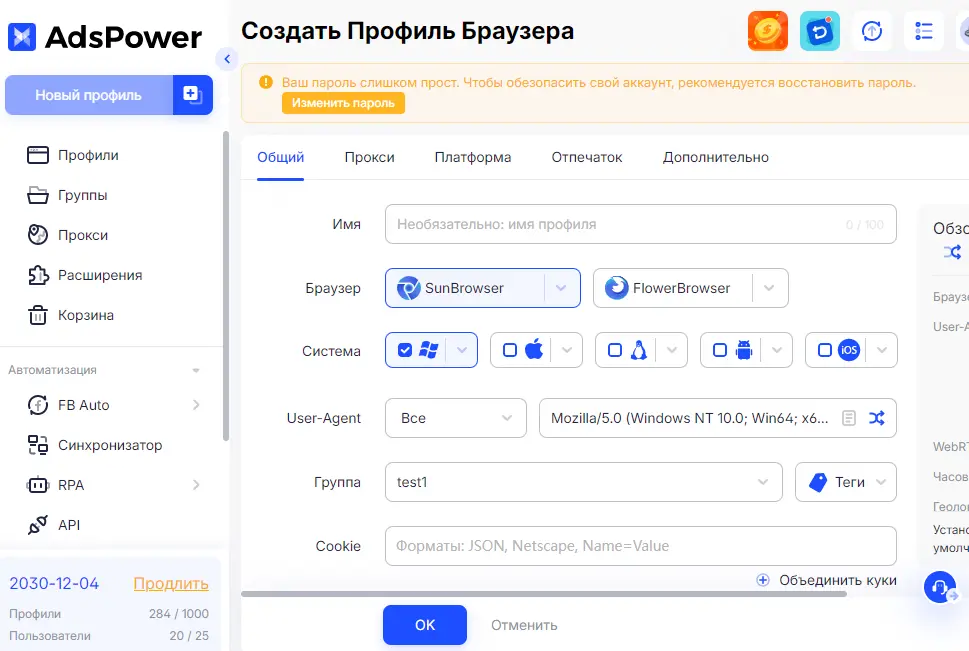Randomize User-Agent with shuffle icon

pos(876,419)
